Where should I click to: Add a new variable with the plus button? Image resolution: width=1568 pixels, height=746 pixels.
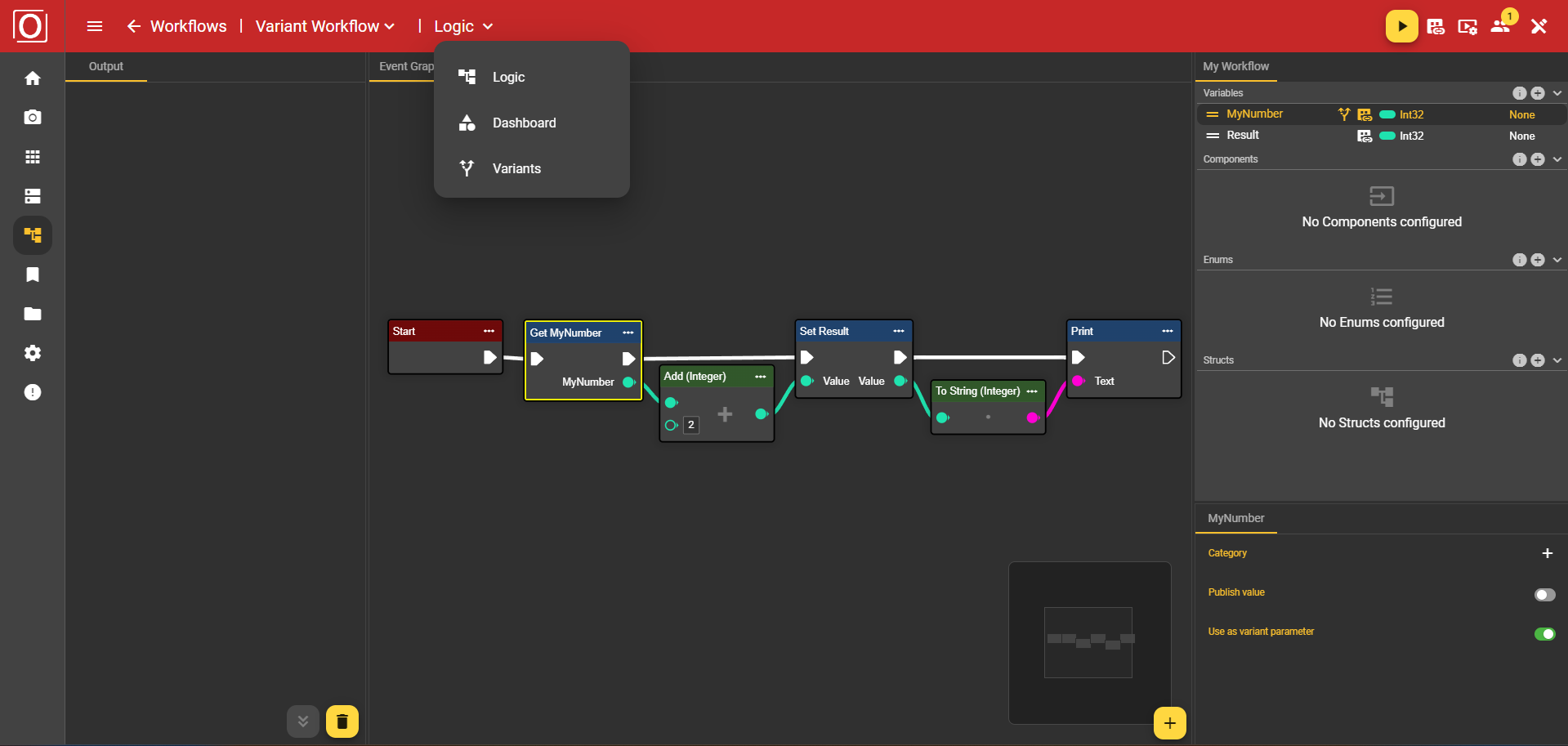tap(1539, 93)
